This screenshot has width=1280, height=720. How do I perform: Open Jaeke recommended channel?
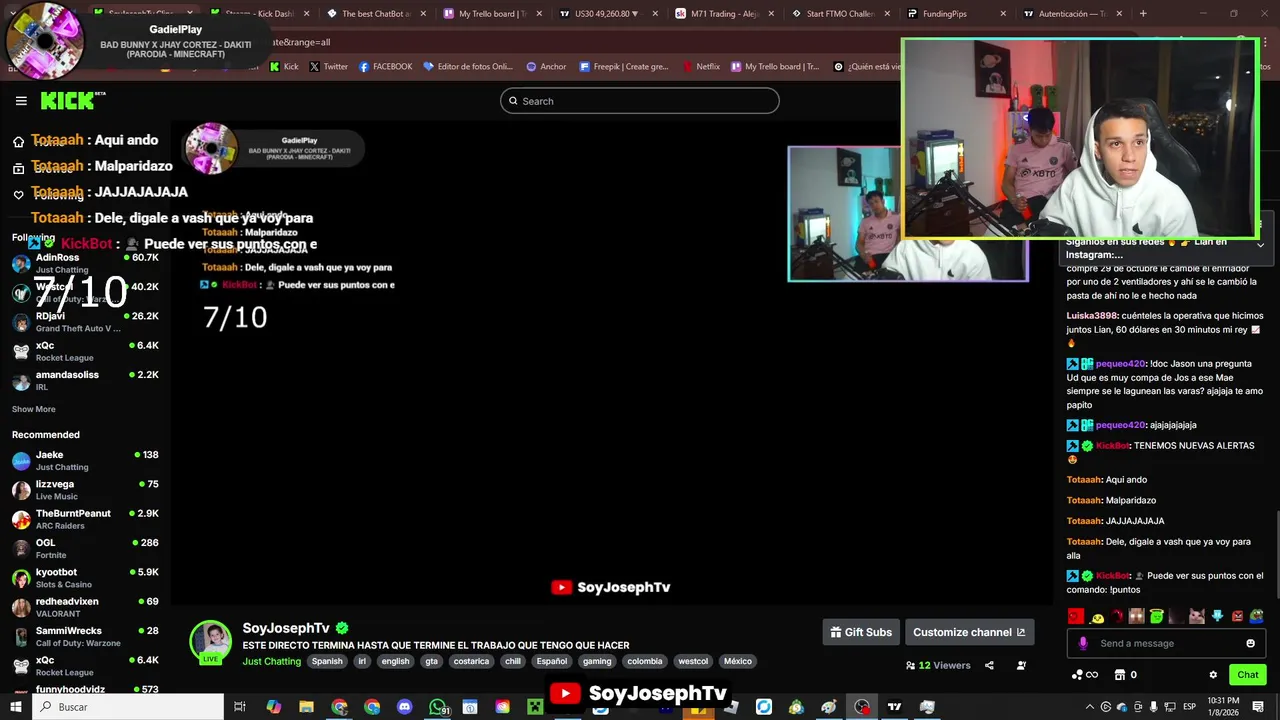coord(85,460)
